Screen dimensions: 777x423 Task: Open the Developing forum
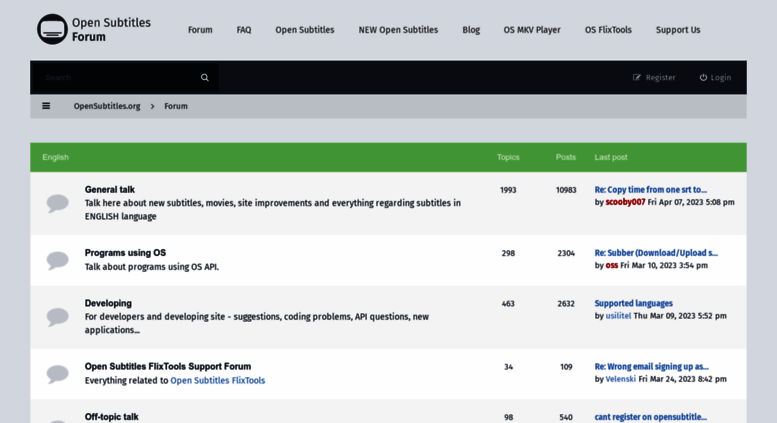pyautogui.click(x=108, y=303)
